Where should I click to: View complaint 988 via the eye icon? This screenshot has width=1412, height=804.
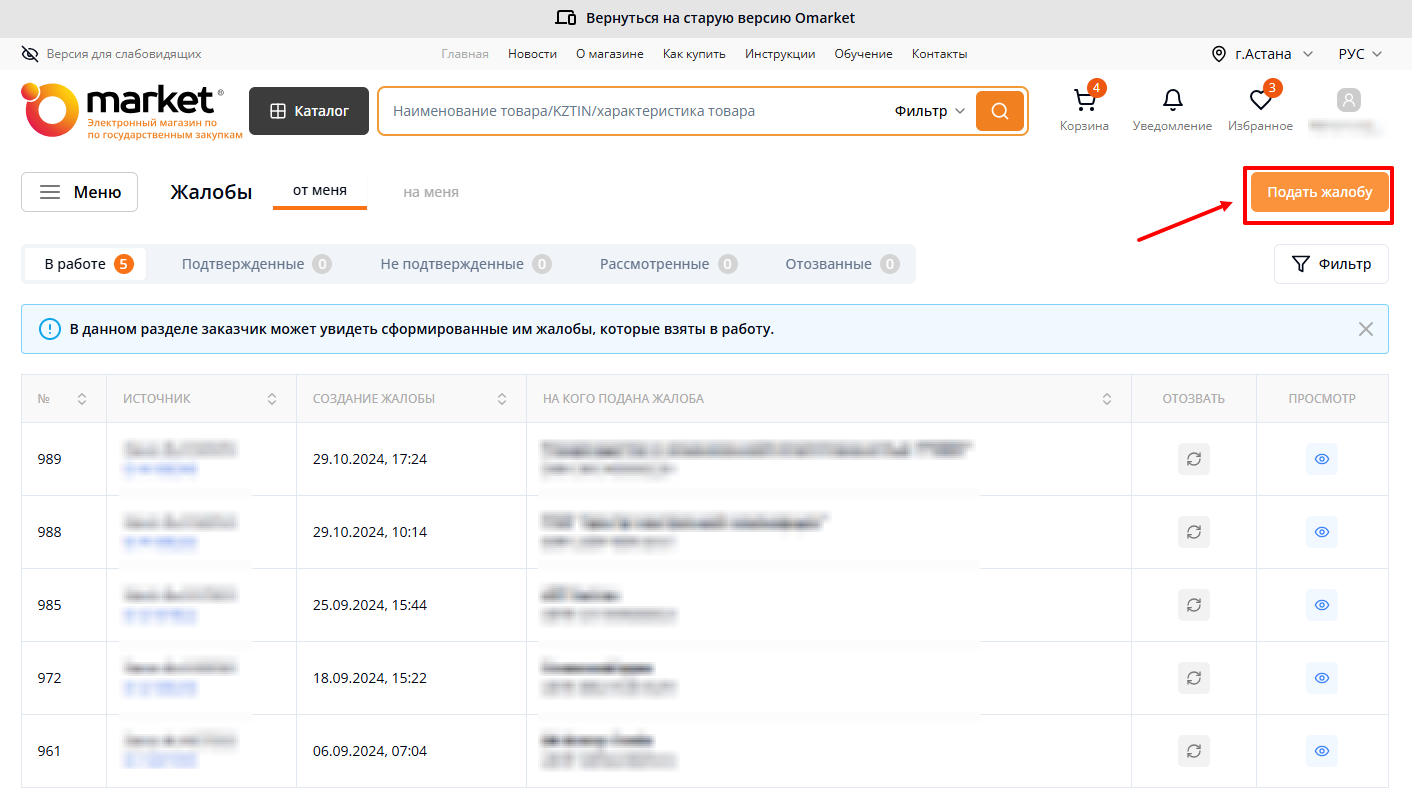click(x=1321, y=532)
